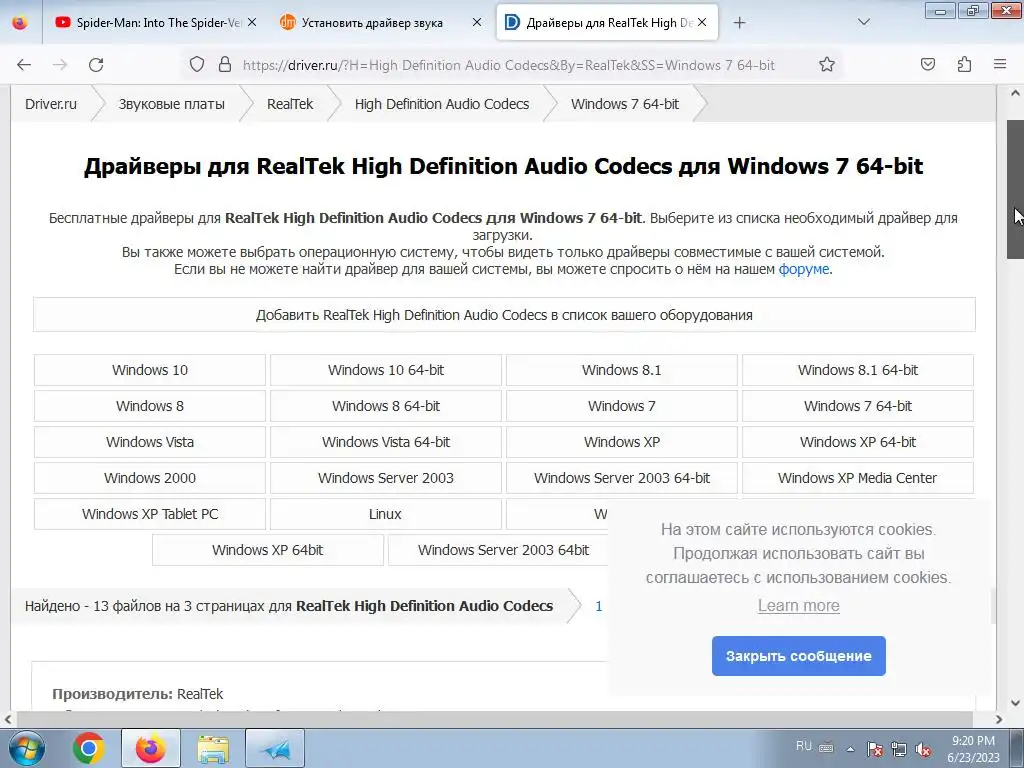Select Windows 8.1 64-bit filter
The height and width of the screenshot is (768, 1024).
[x=858, y=370]
